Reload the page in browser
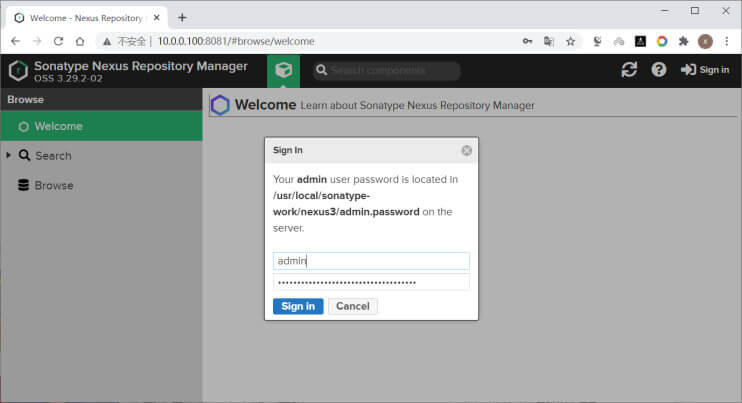The image size is (742, 403). pos(58,42)
